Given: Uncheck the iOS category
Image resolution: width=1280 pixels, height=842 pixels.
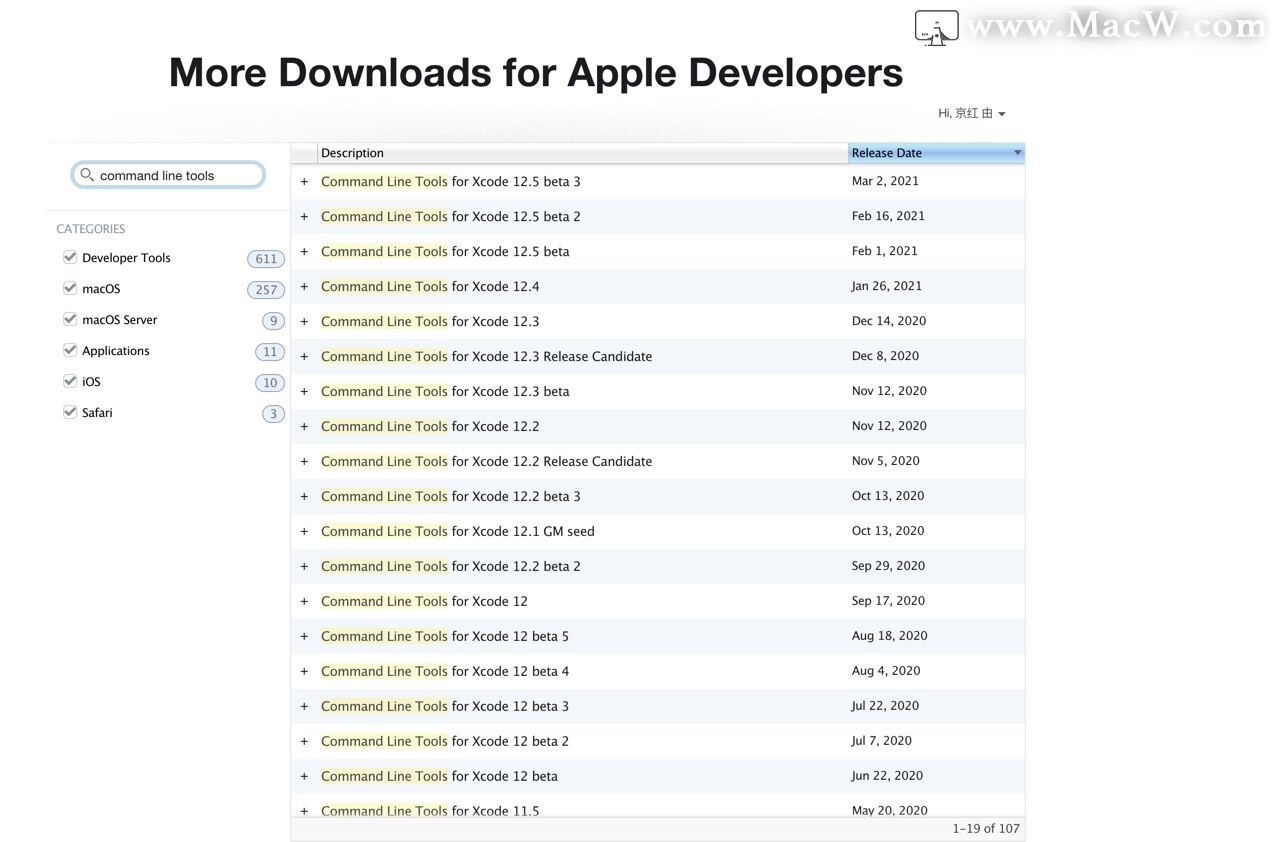Looking at the screenshot, I should 70,381.
